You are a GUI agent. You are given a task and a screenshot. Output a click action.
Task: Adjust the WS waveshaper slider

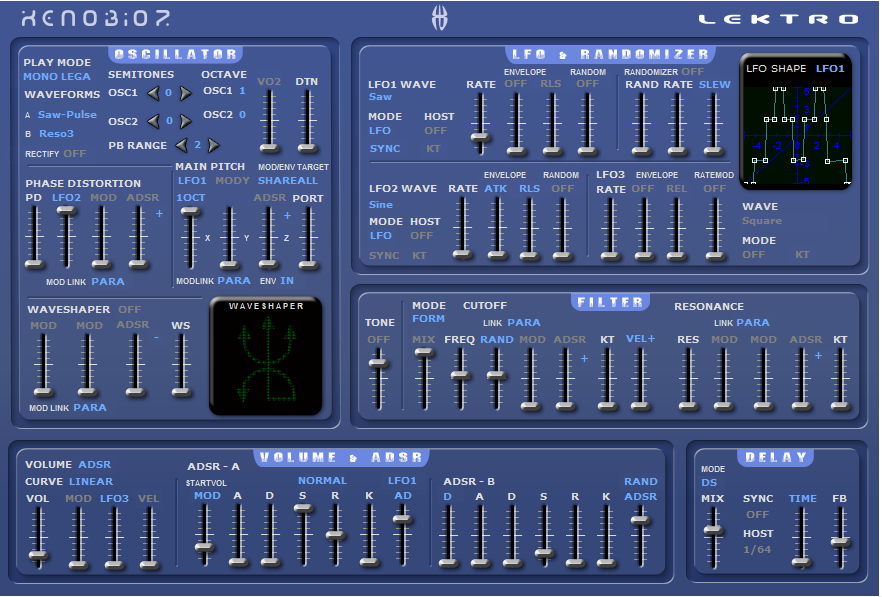[181, 392]
